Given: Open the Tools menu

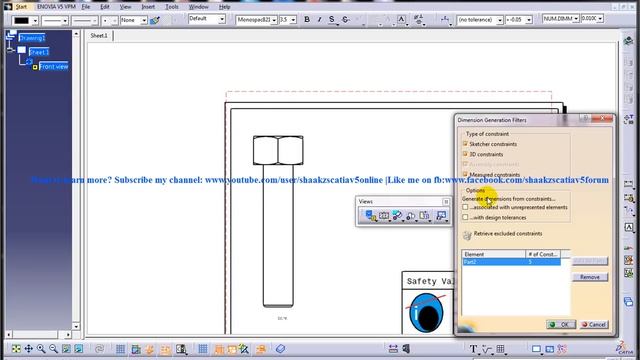Looking at the screenshot, I should click(172, 7).
